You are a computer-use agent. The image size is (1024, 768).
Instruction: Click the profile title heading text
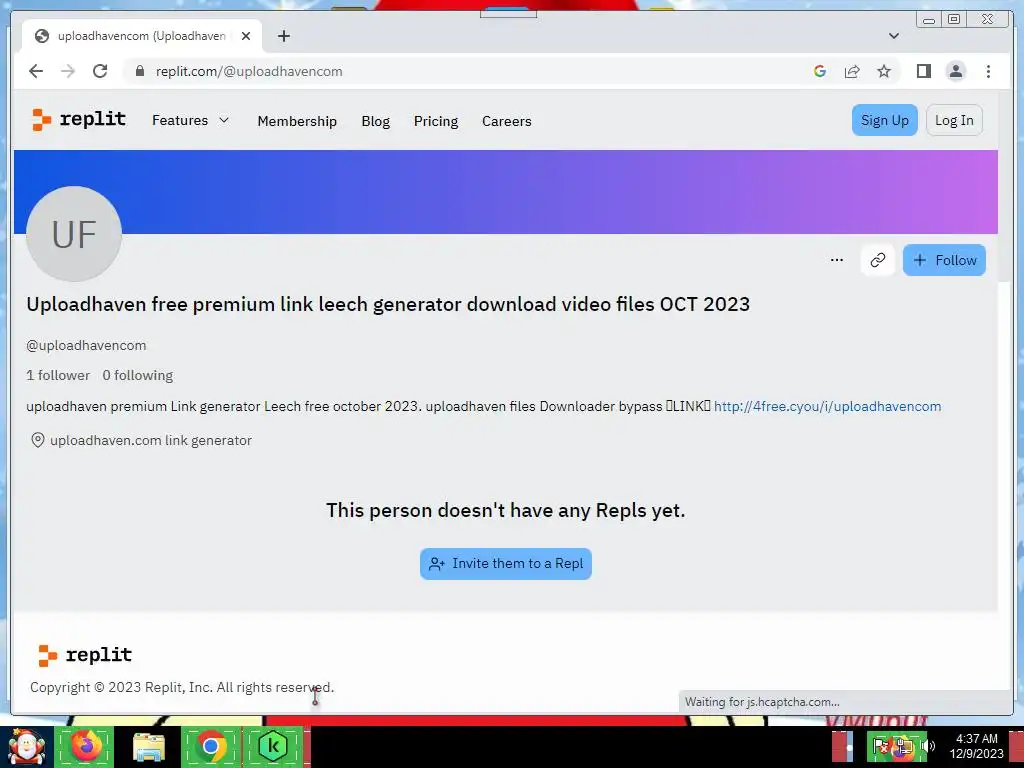click(x=388, y=304)
